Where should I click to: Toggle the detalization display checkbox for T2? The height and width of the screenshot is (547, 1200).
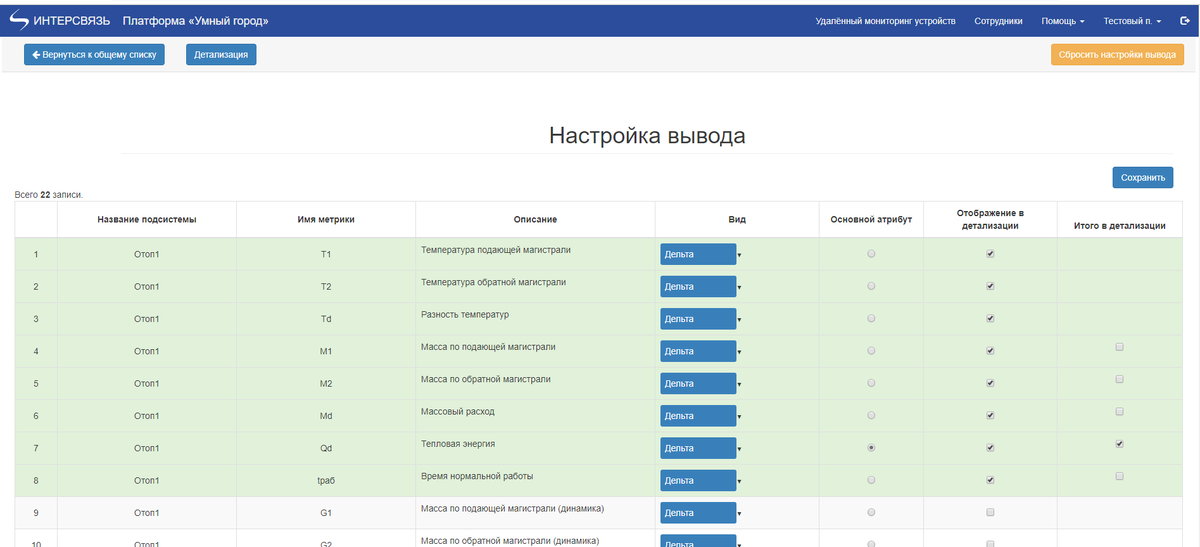[x=990, y=286]
